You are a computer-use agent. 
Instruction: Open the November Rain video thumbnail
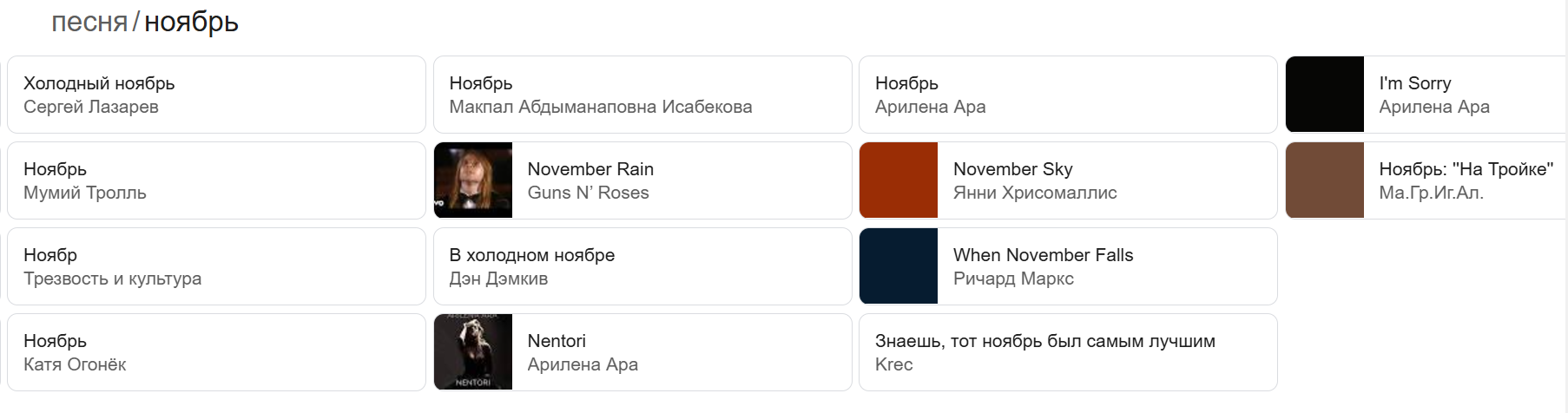coord(473,180)
